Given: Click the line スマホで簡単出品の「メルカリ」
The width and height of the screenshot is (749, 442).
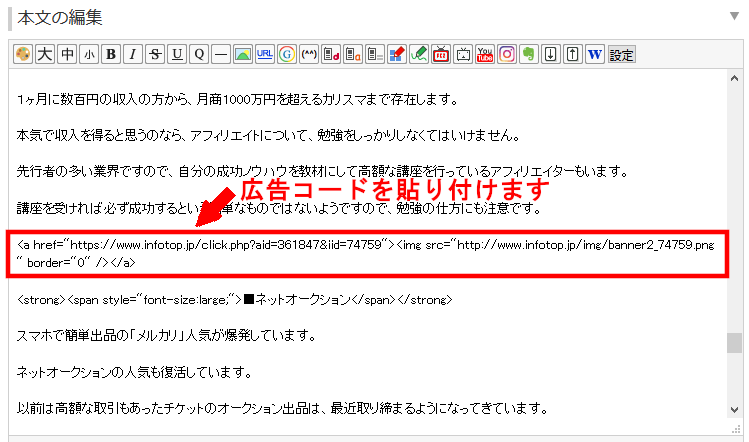Looking at the screenshot, I should point(166,335).
